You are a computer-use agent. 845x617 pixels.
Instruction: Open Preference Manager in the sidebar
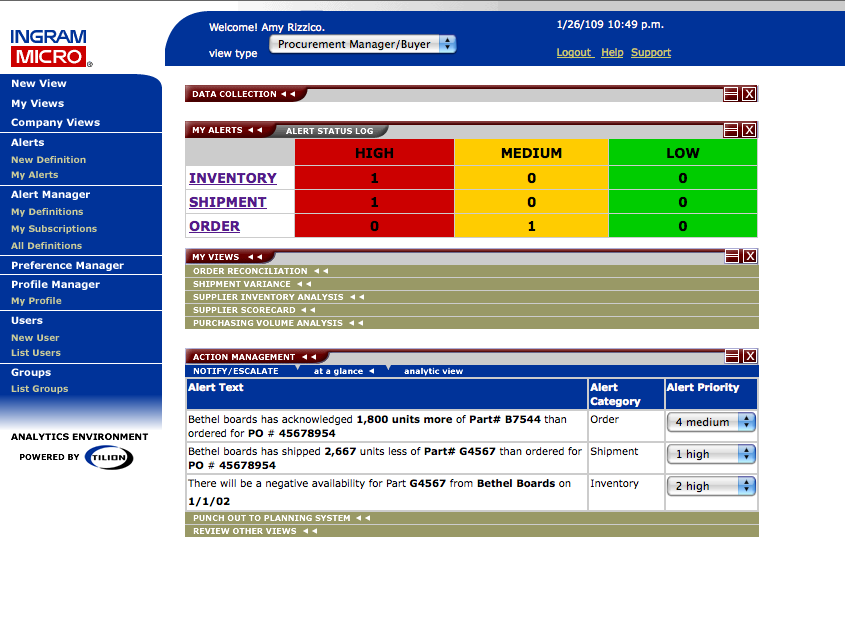pyautogui.click(x=67, y=265)
